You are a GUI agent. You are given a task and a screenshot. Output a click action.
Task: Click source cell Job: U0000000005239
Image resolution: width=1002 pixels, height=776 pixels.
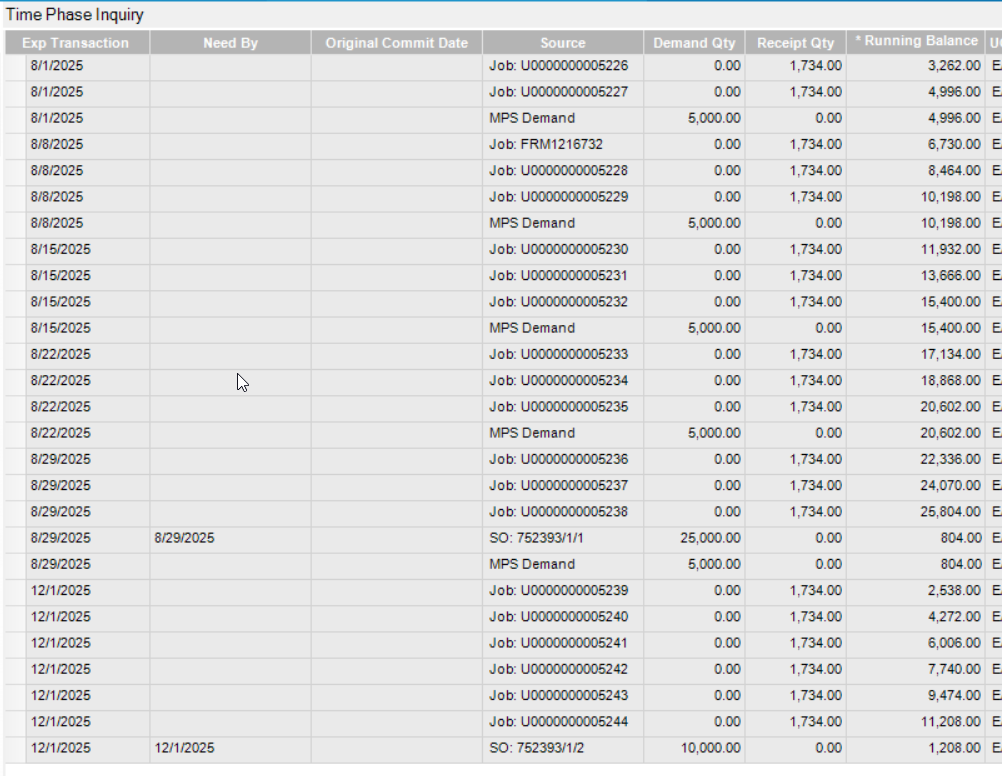pos(563,591)
